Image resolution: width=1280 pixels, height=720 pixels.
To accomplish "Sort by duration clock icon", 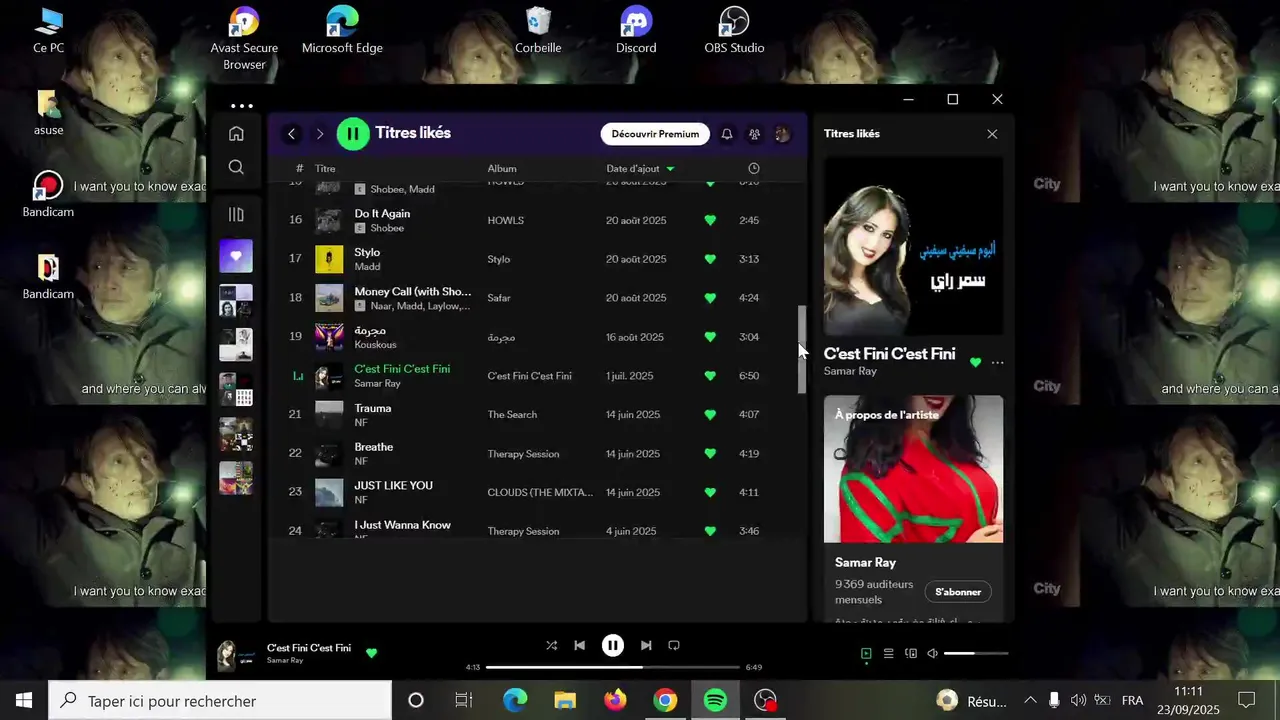I will [754, 168].
